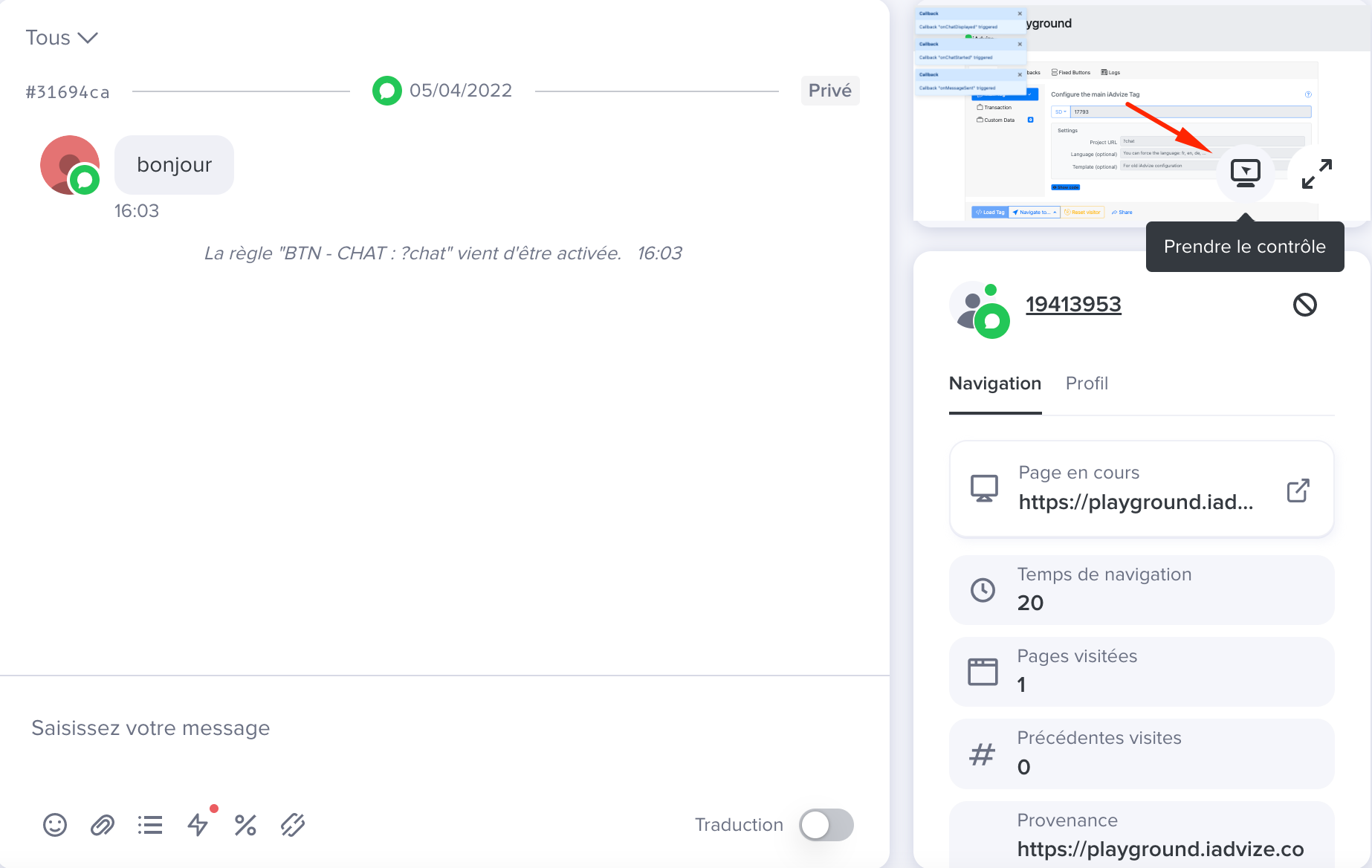Click the Privé label

(830, 91)
